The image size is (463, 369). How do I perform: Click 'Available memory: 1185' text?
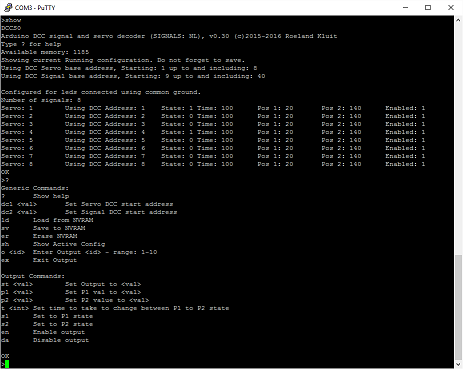(x=45, y=52)
